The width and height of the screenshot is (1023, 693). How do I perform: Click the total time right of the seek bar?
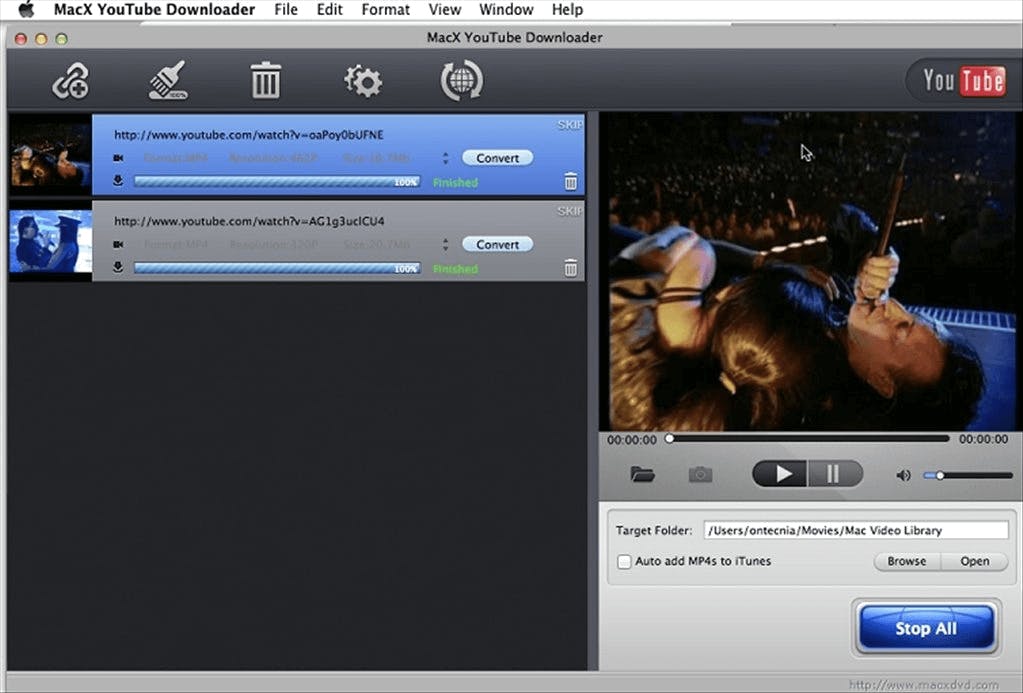click(x=983, y=439)
